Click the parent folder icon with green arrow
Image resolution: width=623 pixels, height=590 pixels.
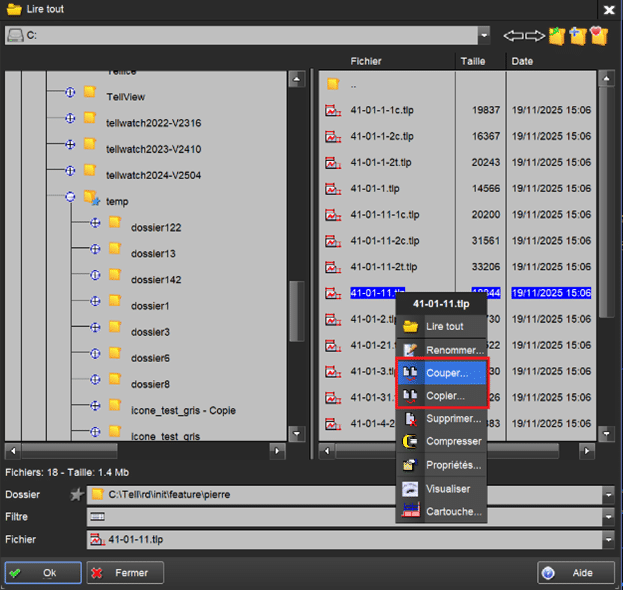557,36
